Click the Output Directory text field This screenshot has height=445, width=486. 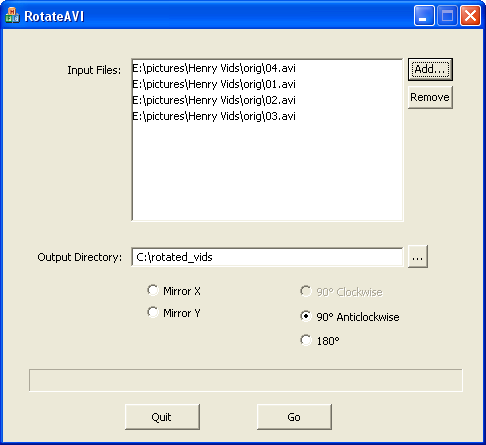click(x=267, y=257)
